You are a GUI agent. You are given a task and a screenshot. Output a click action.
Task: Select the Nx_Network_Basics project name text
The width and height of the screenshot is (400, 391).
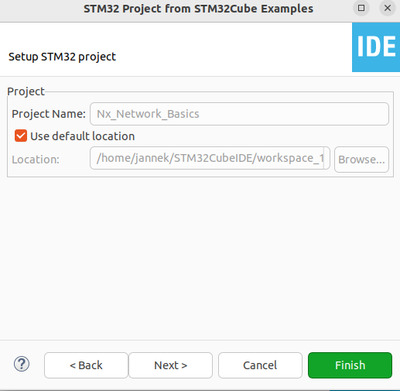click(x=148, y=114)
